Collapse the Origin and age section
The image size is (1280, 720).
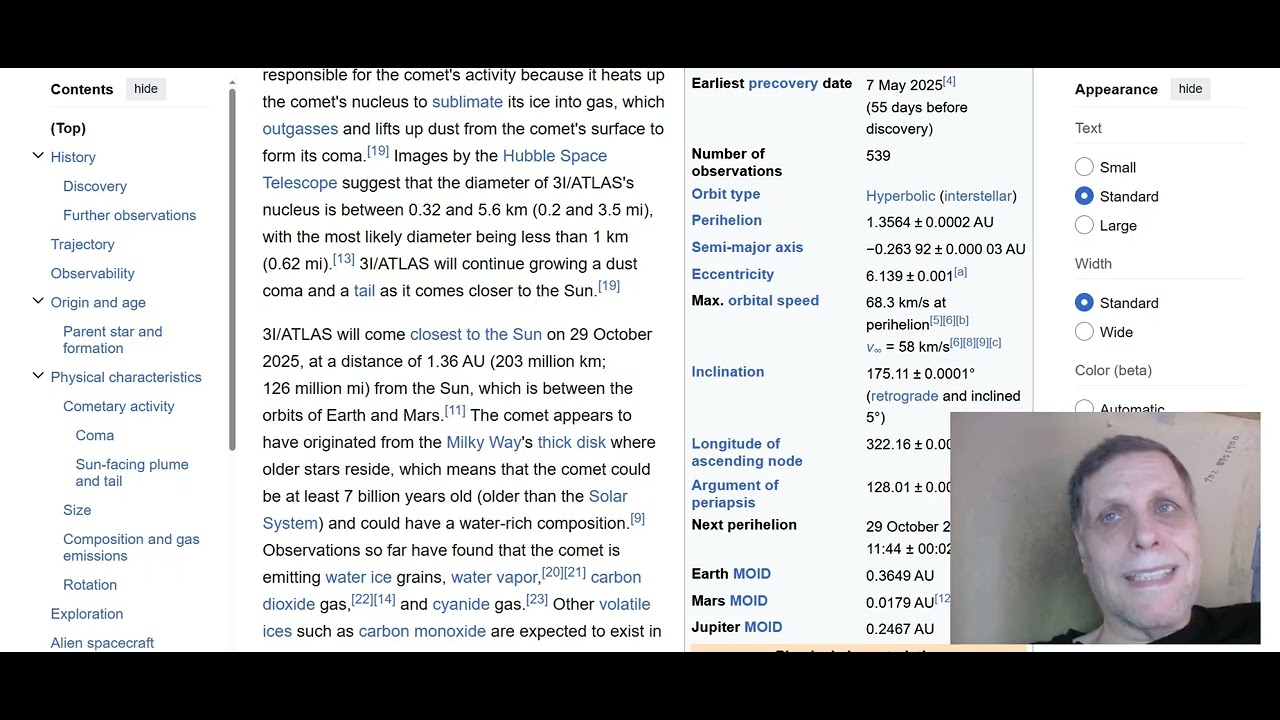pyautogui.click(x=38, y=301)
